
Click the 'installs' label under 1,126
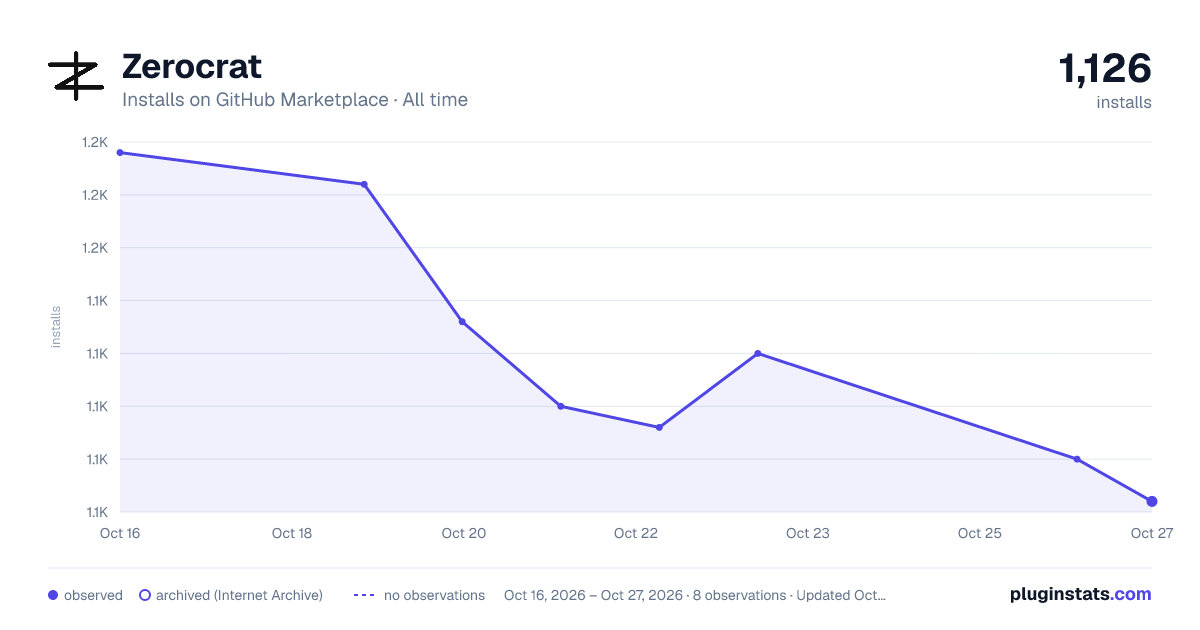pos(1124,102)
